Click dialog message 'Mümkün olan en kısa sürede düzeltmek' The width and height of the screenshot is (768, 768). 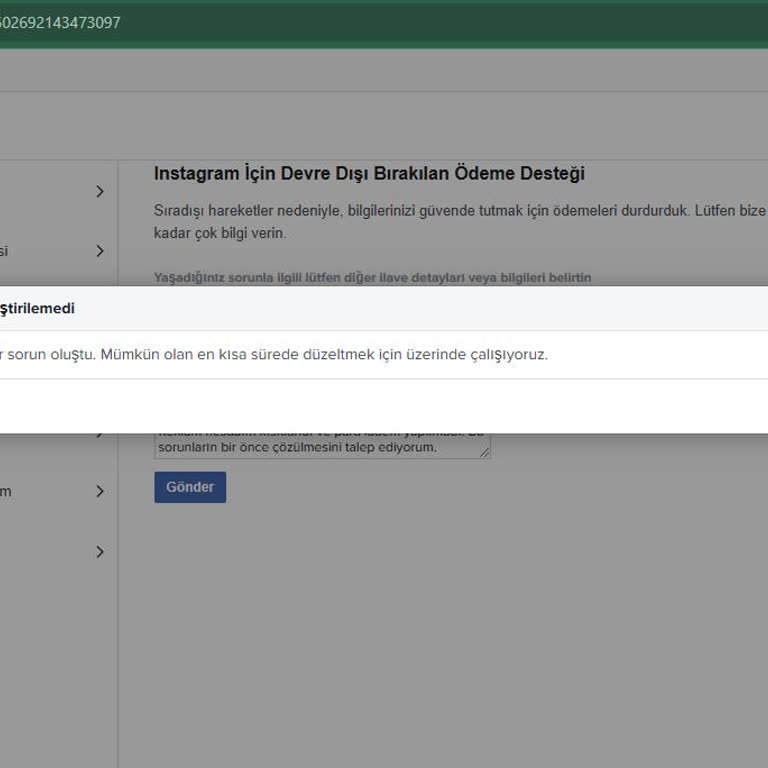(x=238, y=354)
